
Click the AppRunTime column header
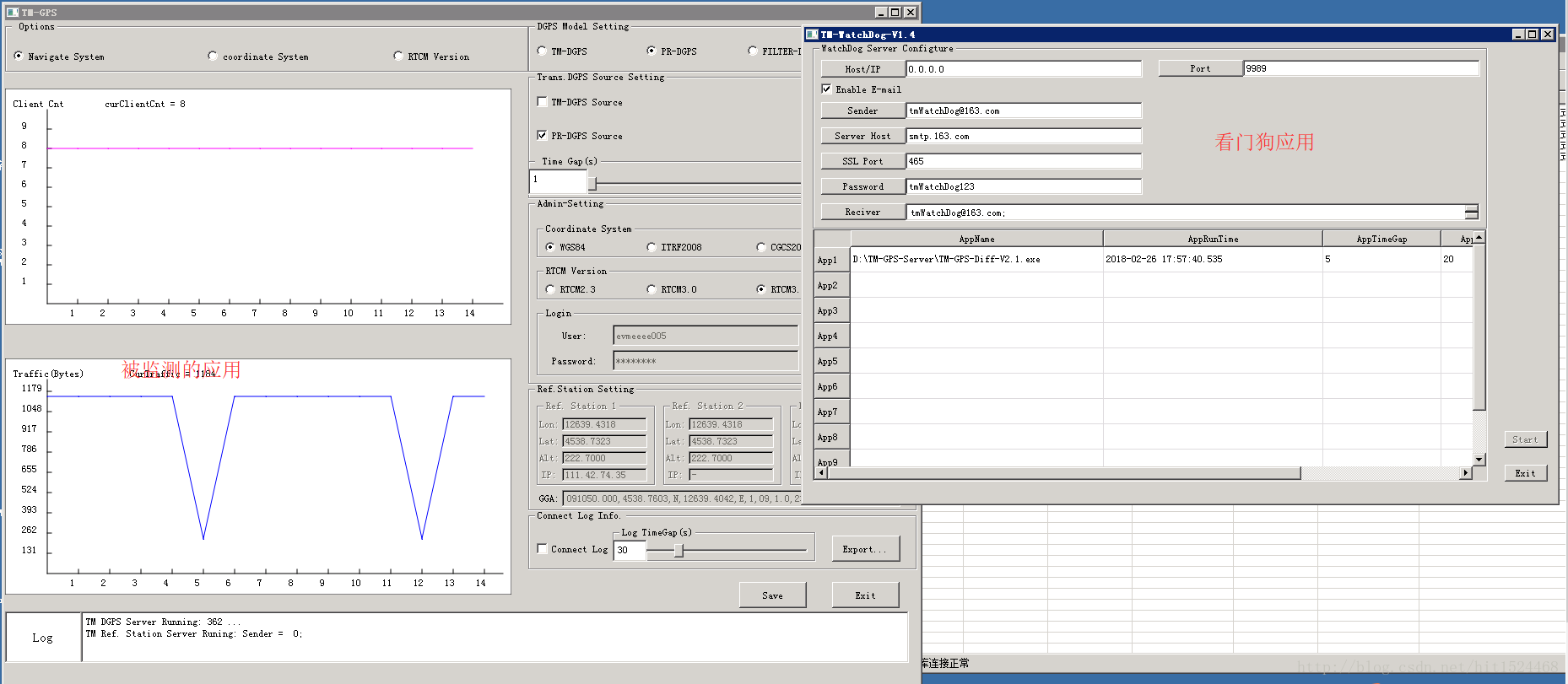(x=1212, y=239)
